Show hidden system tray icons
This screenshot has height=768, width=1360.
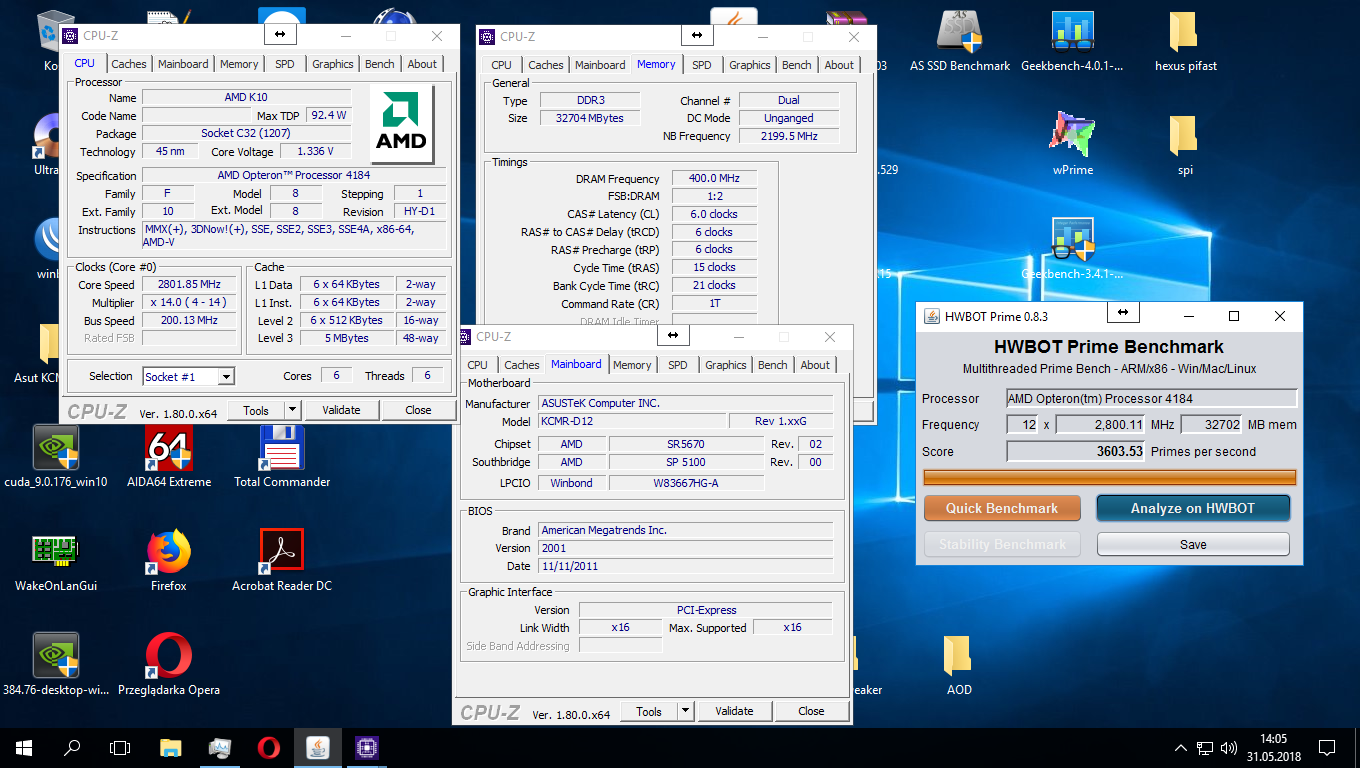[x=1181, y=747]
